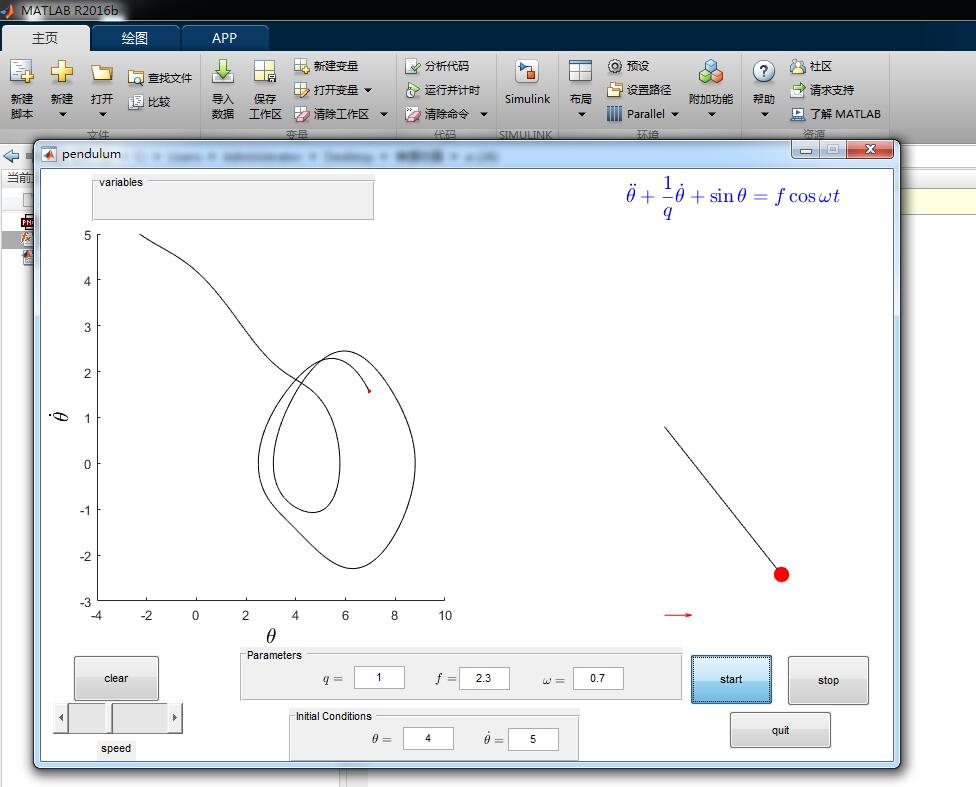Click the speed slider left arrow

pyautogui.click(x=60, y=718)
